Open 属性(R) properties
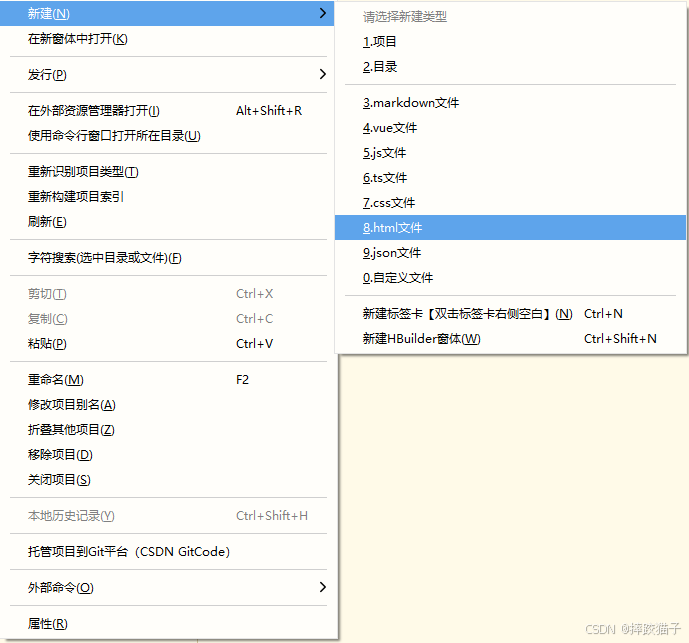 pyautogui.click(x=169, y=624)
